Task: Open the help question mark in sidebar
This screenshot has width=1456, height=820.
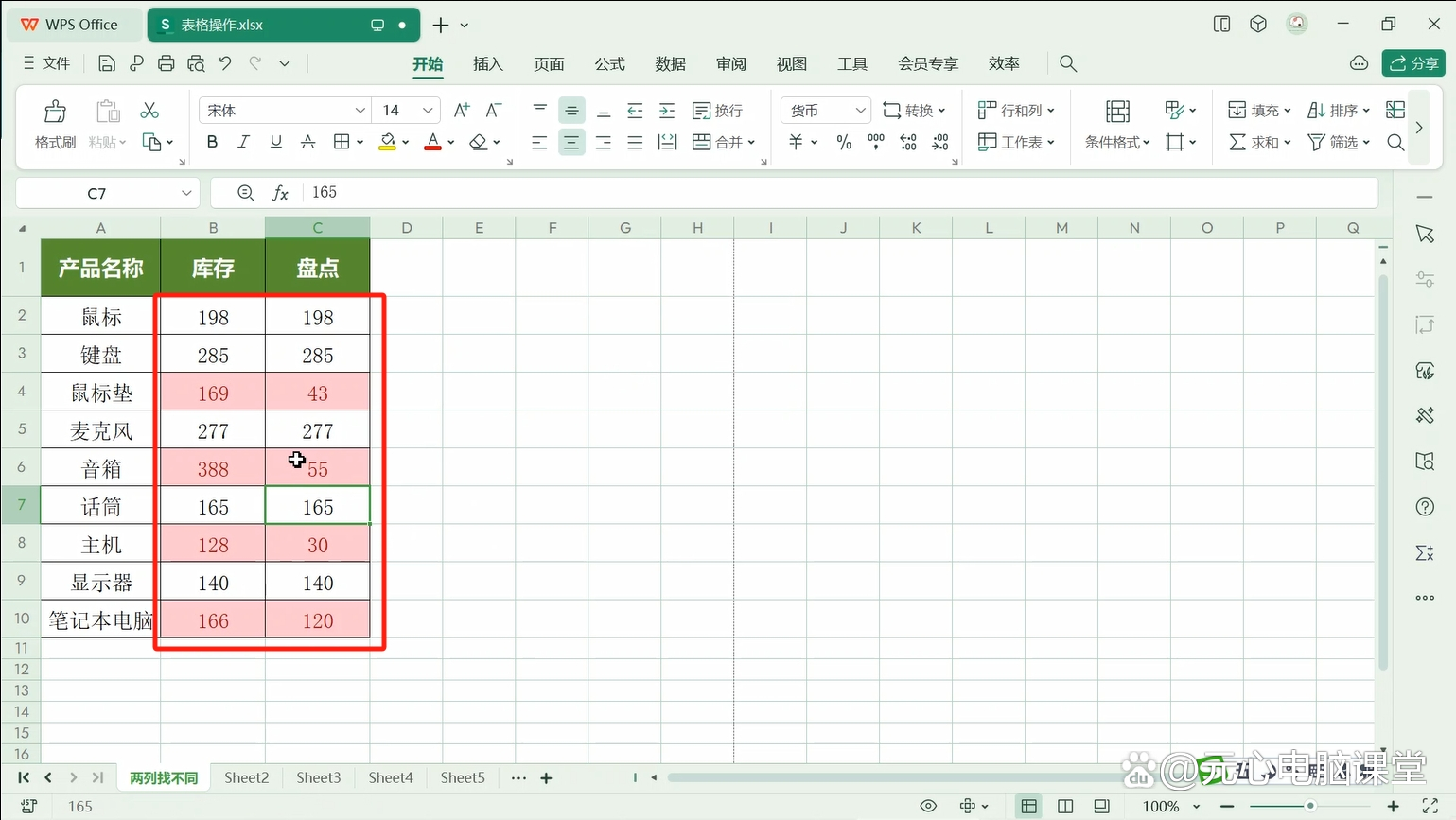Action: (1425, 507)
